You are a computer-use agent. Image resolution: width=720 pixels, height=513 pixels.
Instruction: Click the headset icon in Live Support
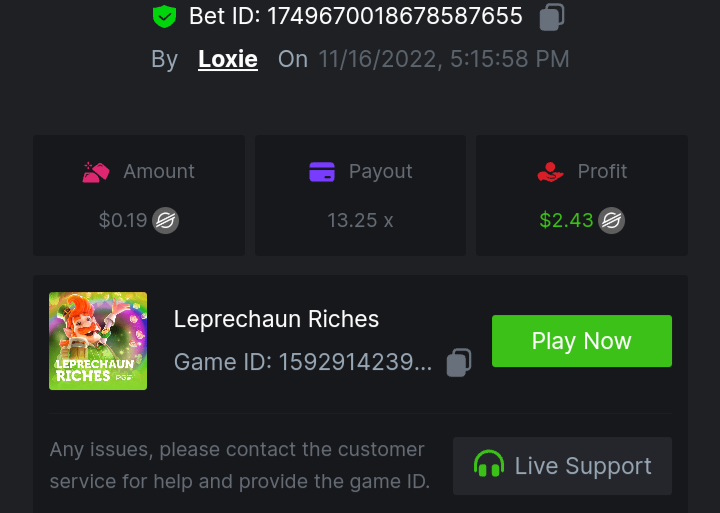489,466
